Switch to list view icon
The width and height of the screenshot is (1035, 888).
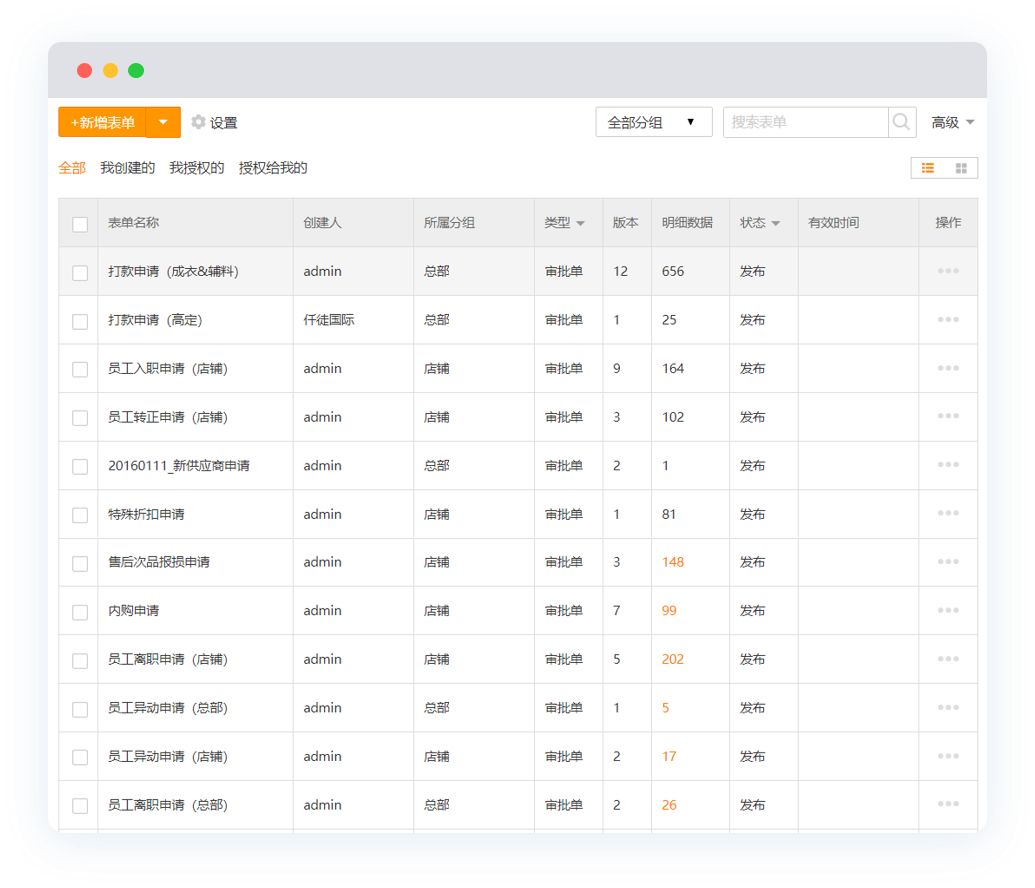tap(927, 168)
